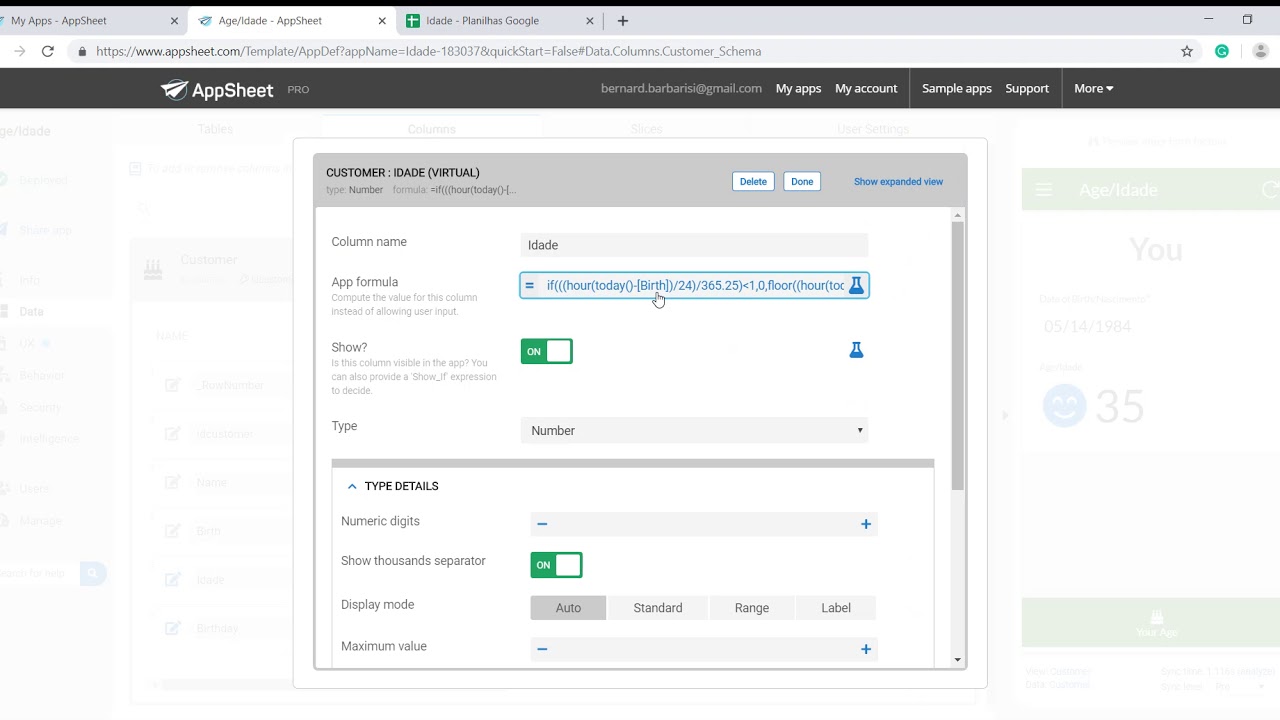
Task: Click the Delete column button
Action: point(753,181)
